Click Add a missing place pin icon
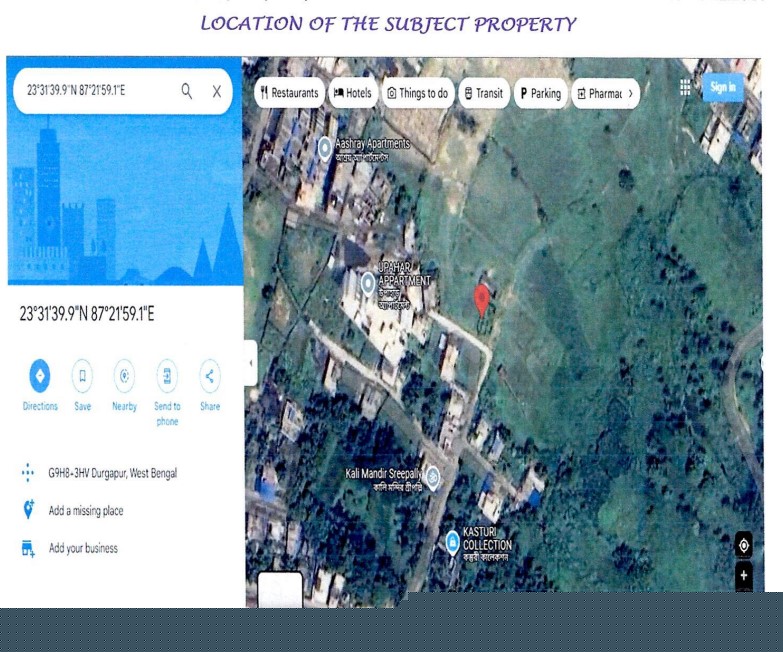 coord(28,510)
